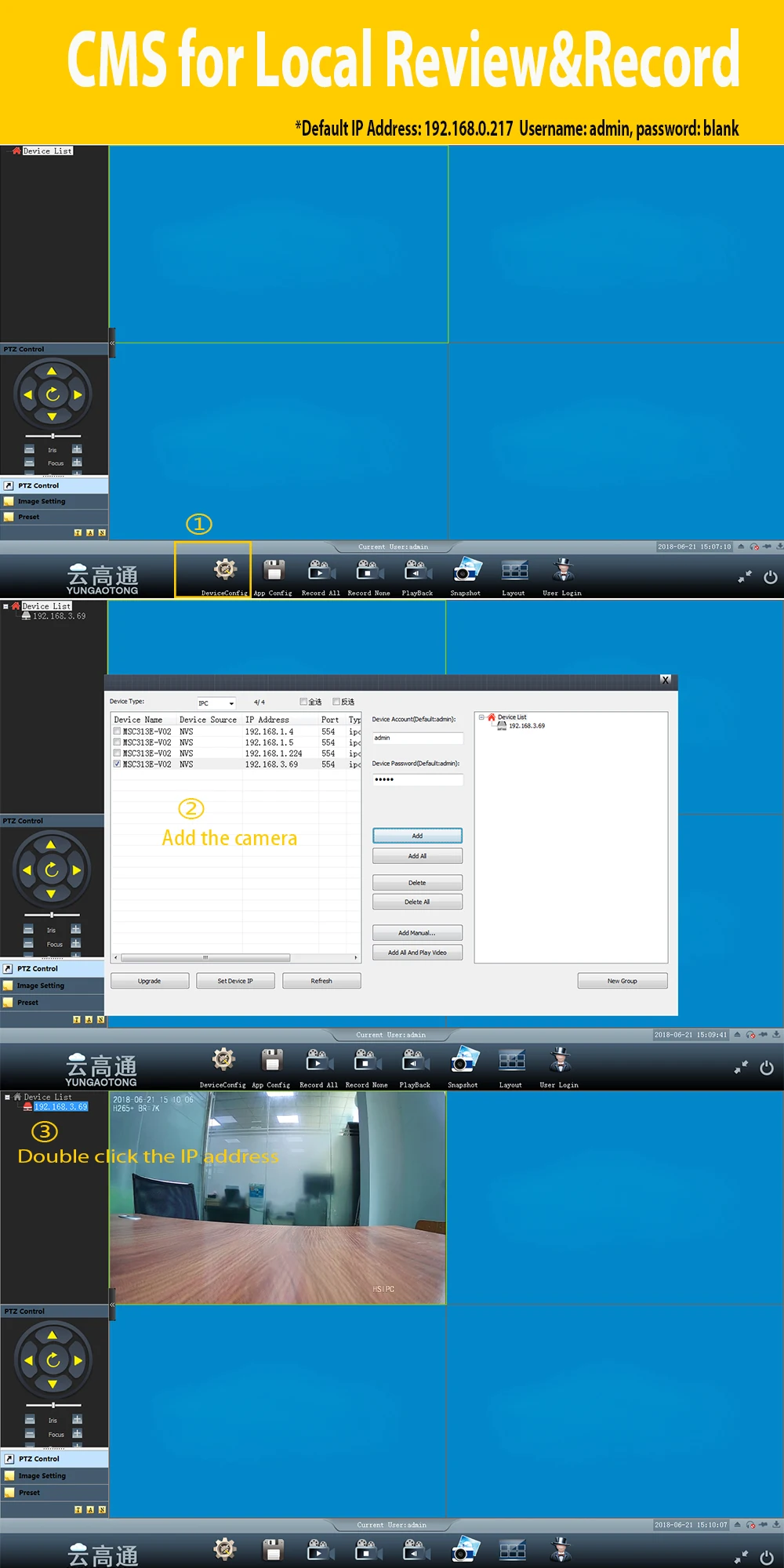Sort by the IP Address column header
This screenshot has width=784, height=1568.
[x=281, y=720]
